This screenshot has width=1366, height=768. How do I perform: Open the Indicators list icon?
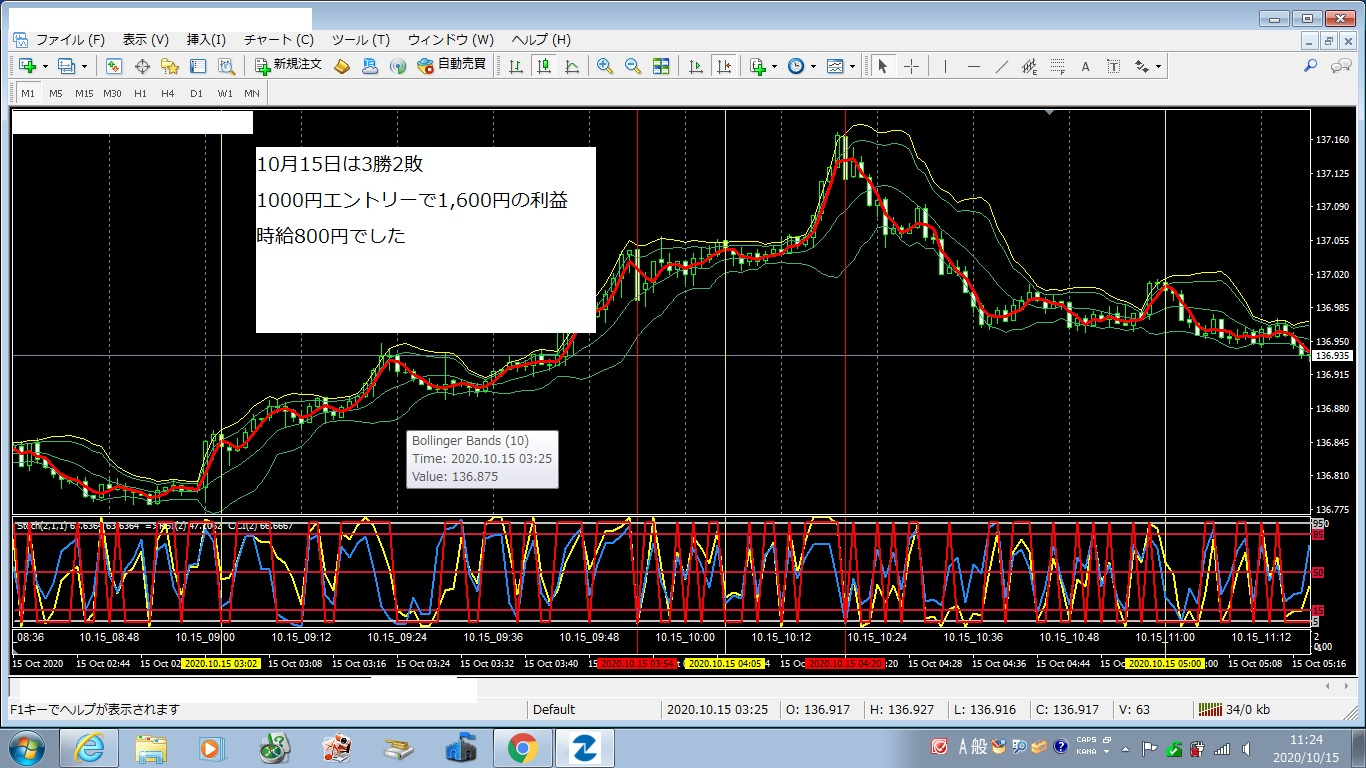[759, 66]
